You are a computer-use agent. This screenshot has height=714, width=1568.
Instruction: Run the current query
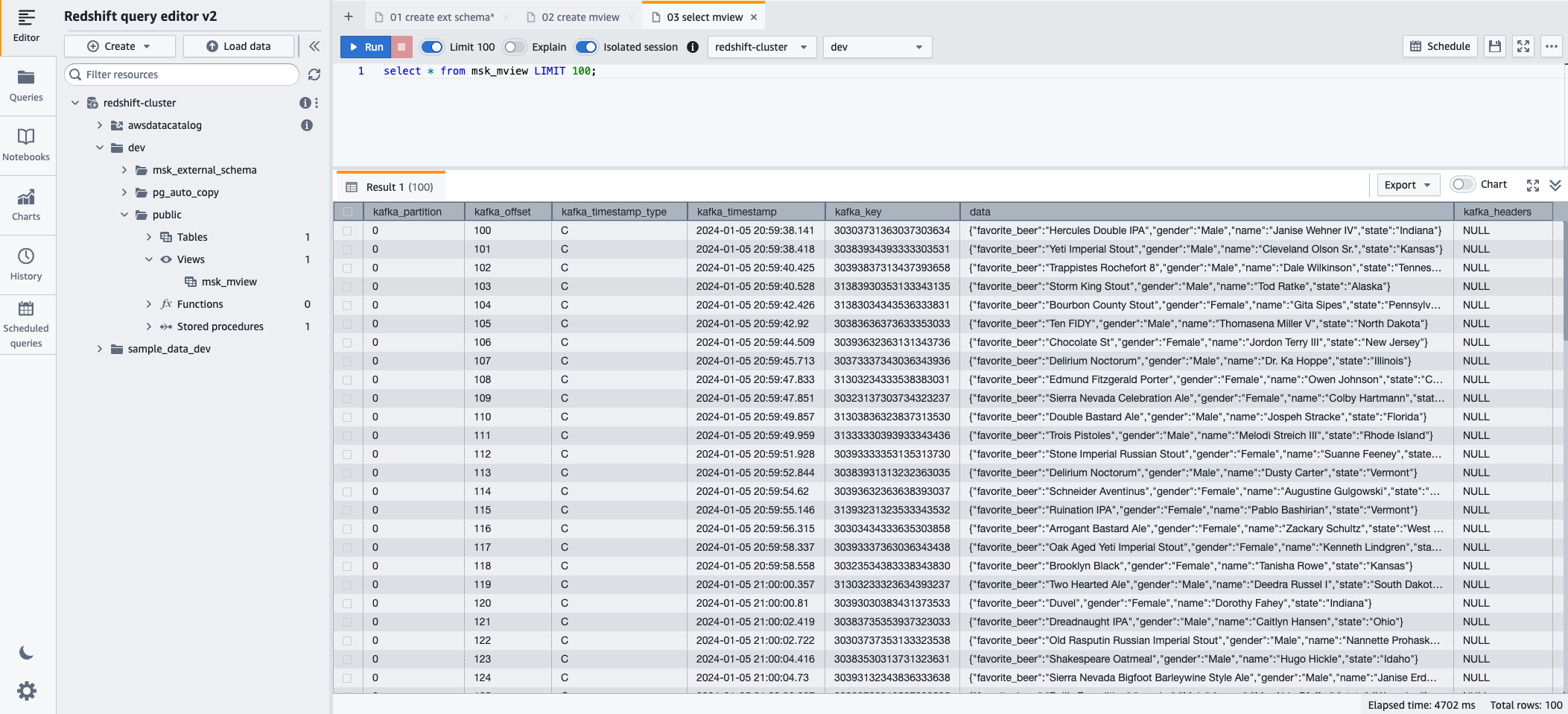tap(365, 46)
